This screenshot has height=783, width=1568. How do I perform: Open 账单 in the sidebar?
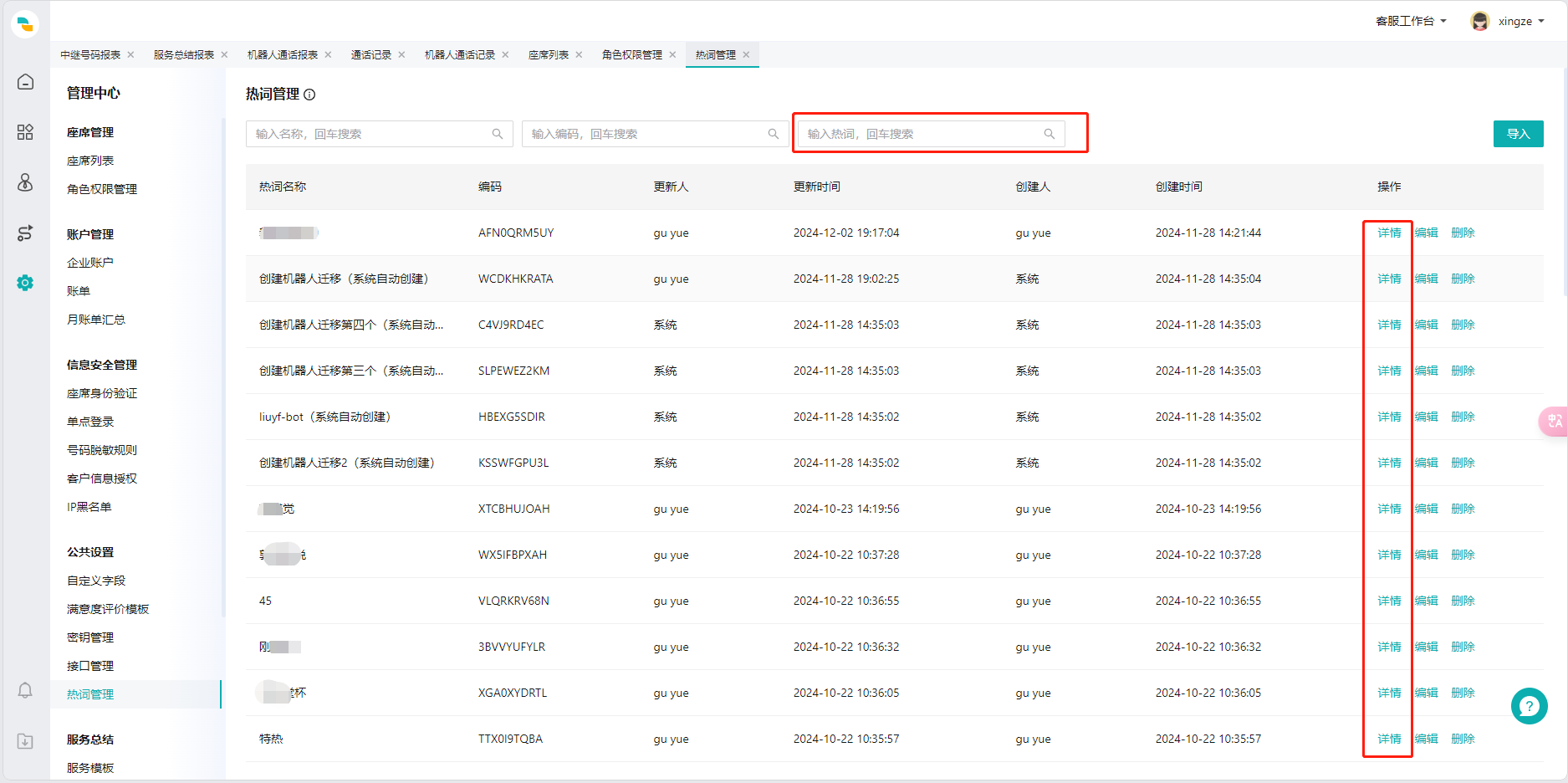tap(79, 291)
